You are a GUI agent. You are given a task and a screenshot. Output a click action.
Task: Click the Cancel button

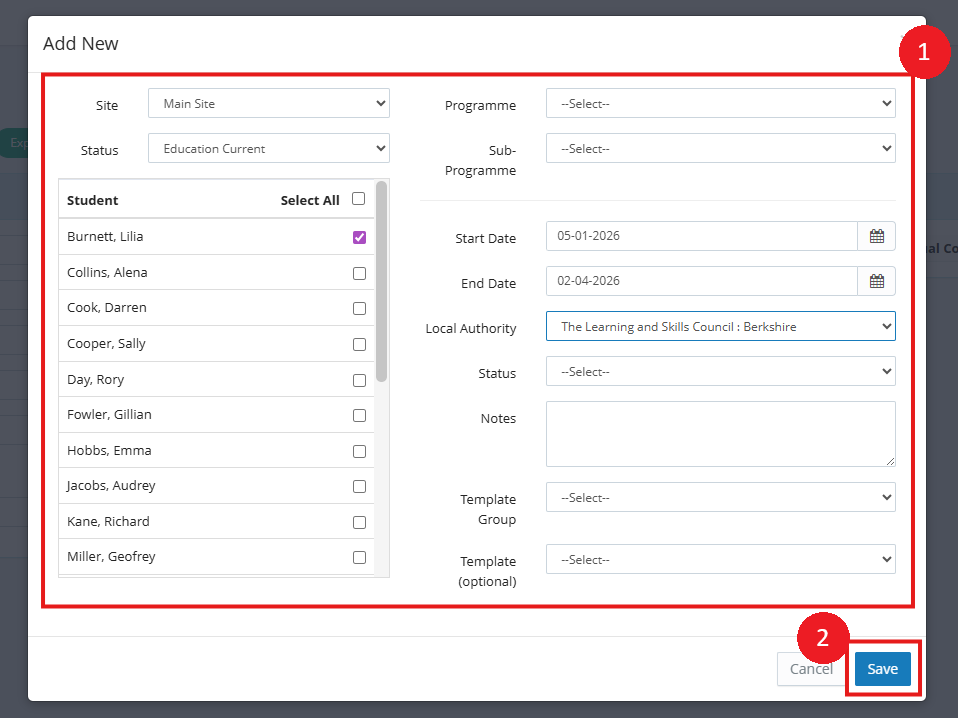coord(811,669)
